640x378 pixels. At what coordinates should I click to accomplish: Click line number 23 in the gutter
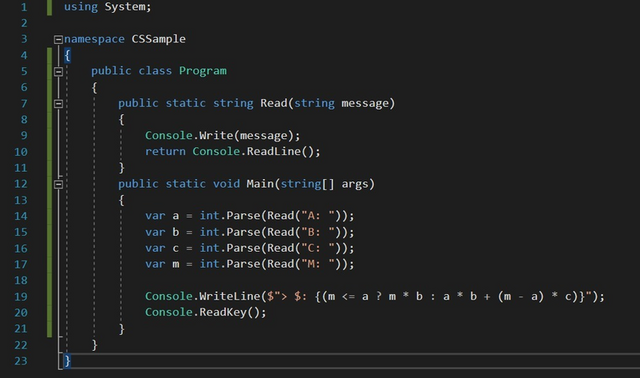click(x=21, y=361)
